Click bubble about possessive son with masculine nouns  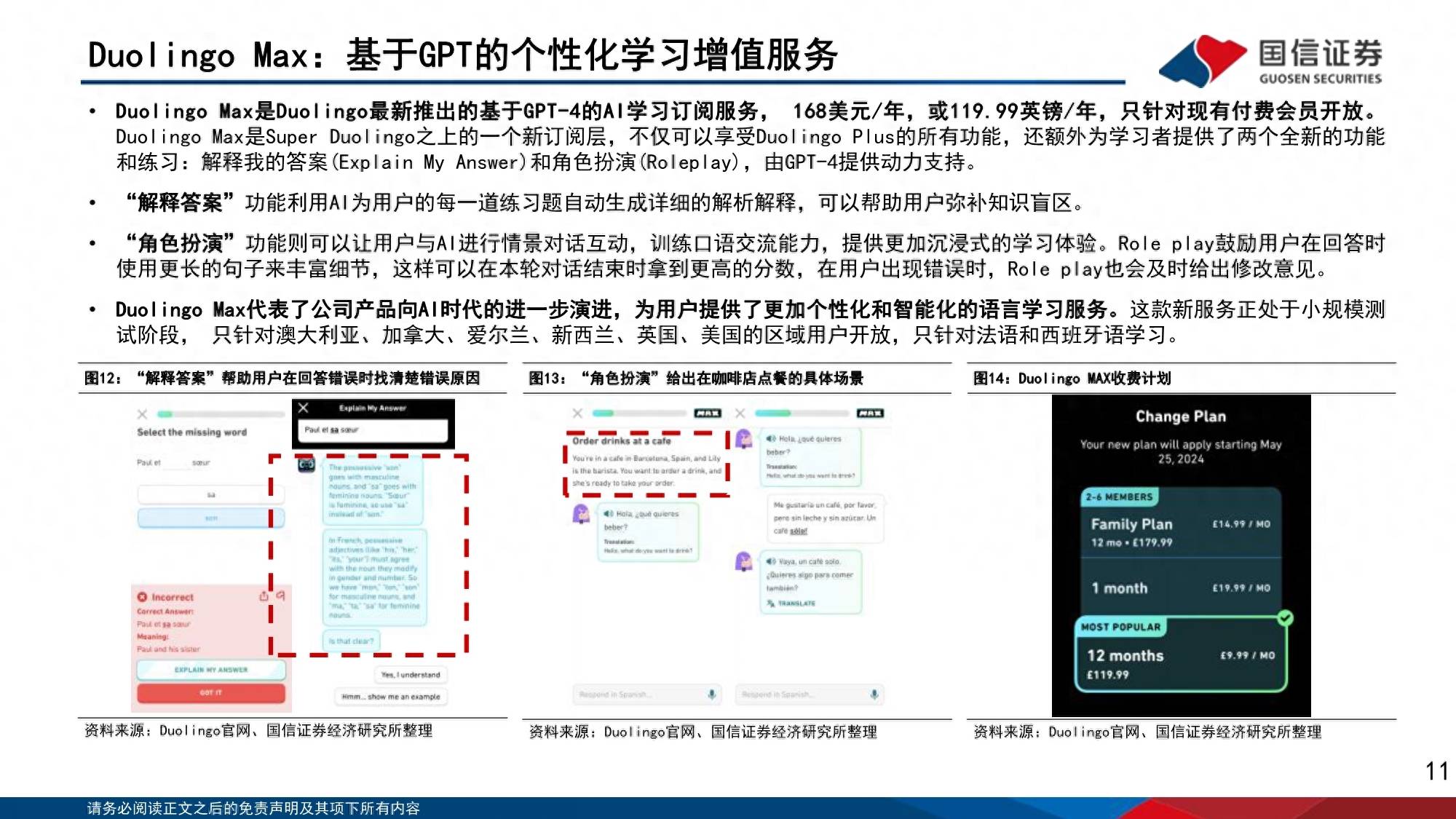(373, 491)
